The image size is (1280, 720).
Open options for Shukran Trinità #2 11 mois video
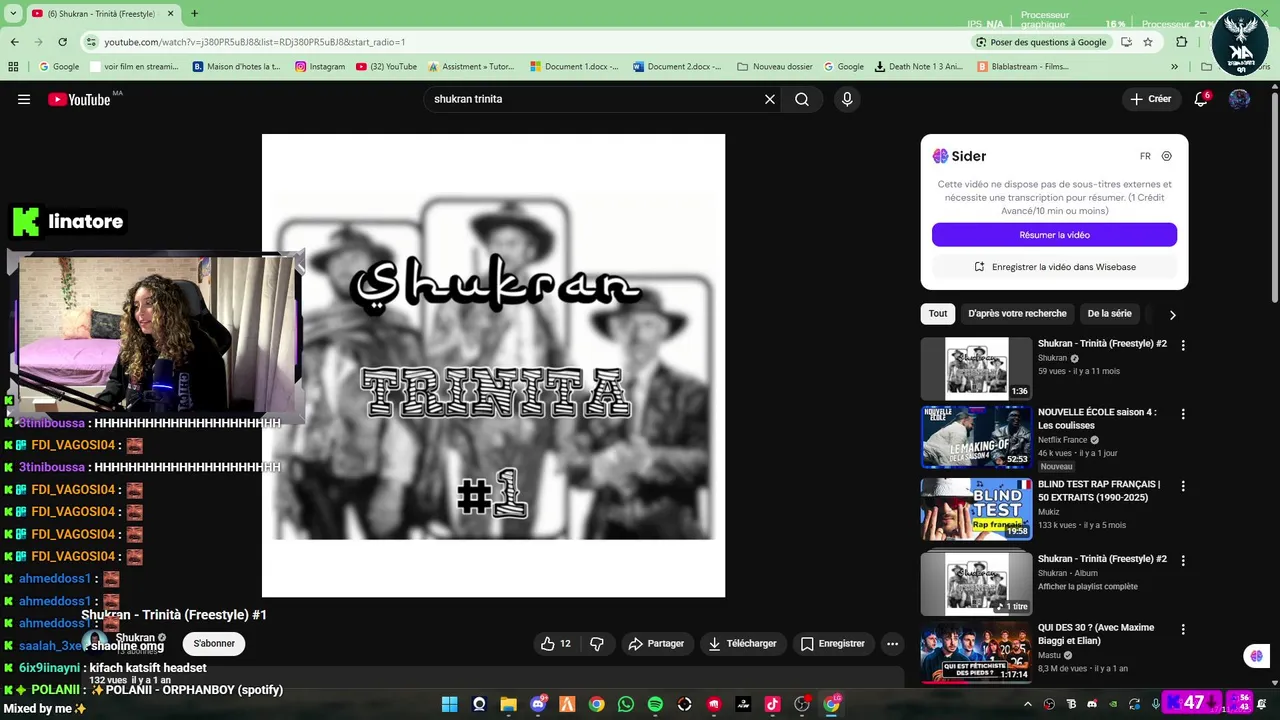click(x=1183, y=345)
